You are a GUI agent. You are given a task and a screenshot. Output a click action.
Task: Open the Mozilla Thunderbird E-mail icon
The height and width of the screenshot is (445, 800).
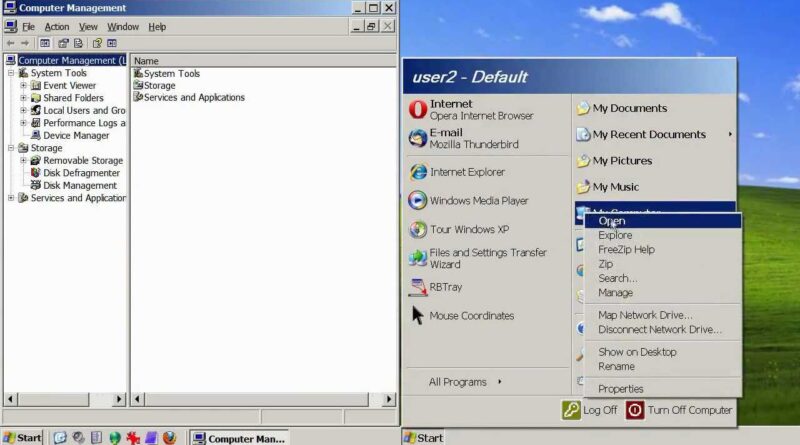point(418,138)
